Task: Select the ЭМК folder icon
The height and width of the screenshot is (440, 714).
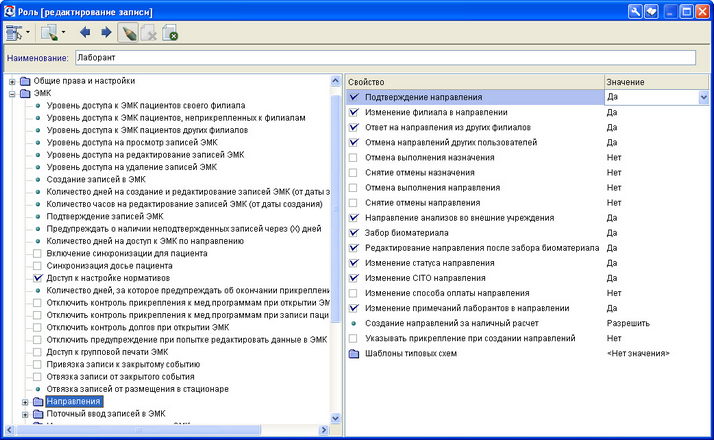Action: pos(26,93)
